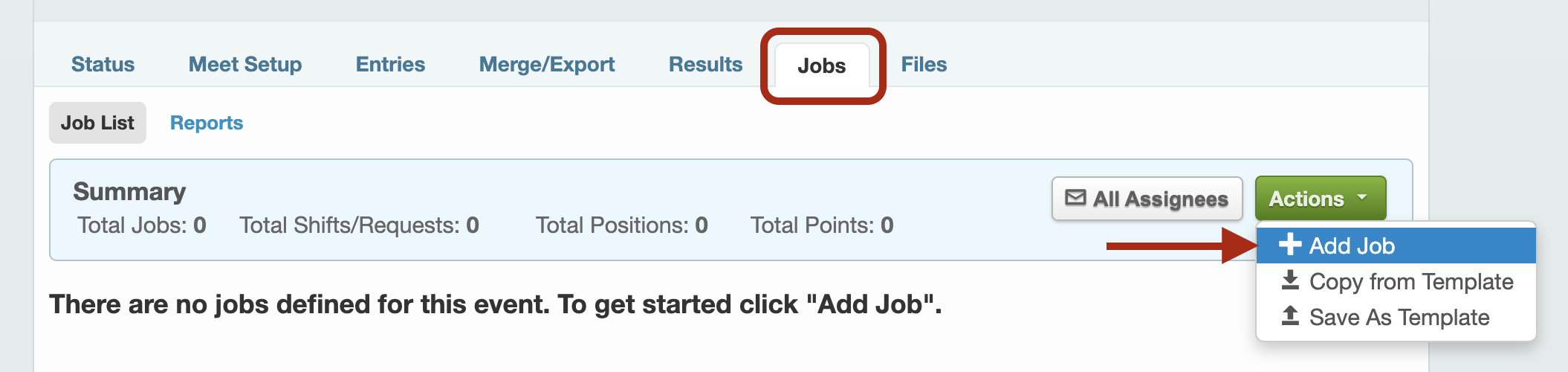This screenshot has height=372, width=1568.
Task: Open the Merge/Export tab
Action: (547, 65)
